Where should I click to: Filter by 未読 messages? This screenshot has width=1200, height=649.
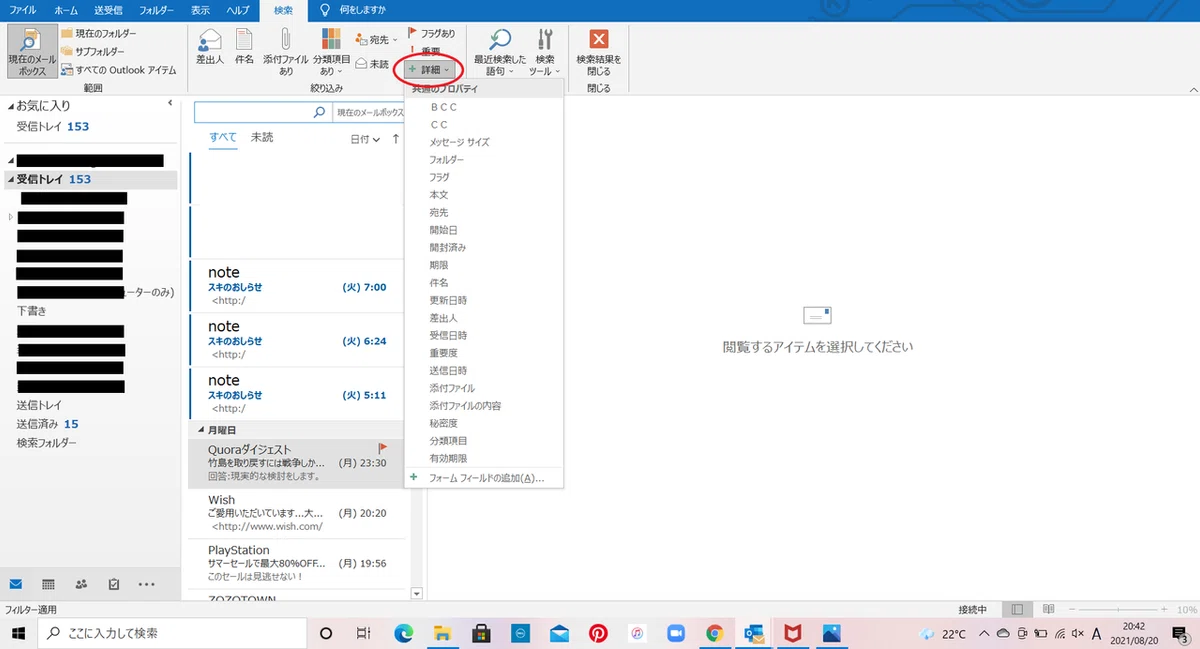[x=371, y=64]
